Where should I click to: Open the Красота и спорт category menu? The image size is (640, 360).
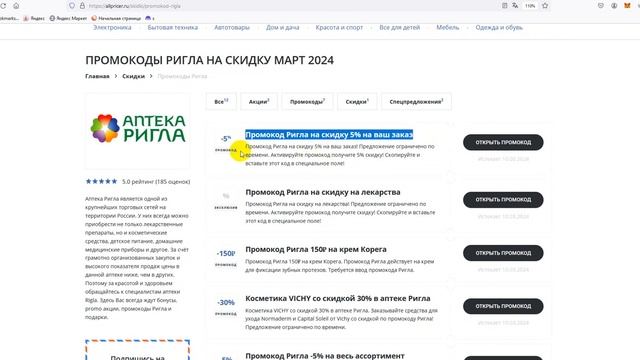pos(339,27)
